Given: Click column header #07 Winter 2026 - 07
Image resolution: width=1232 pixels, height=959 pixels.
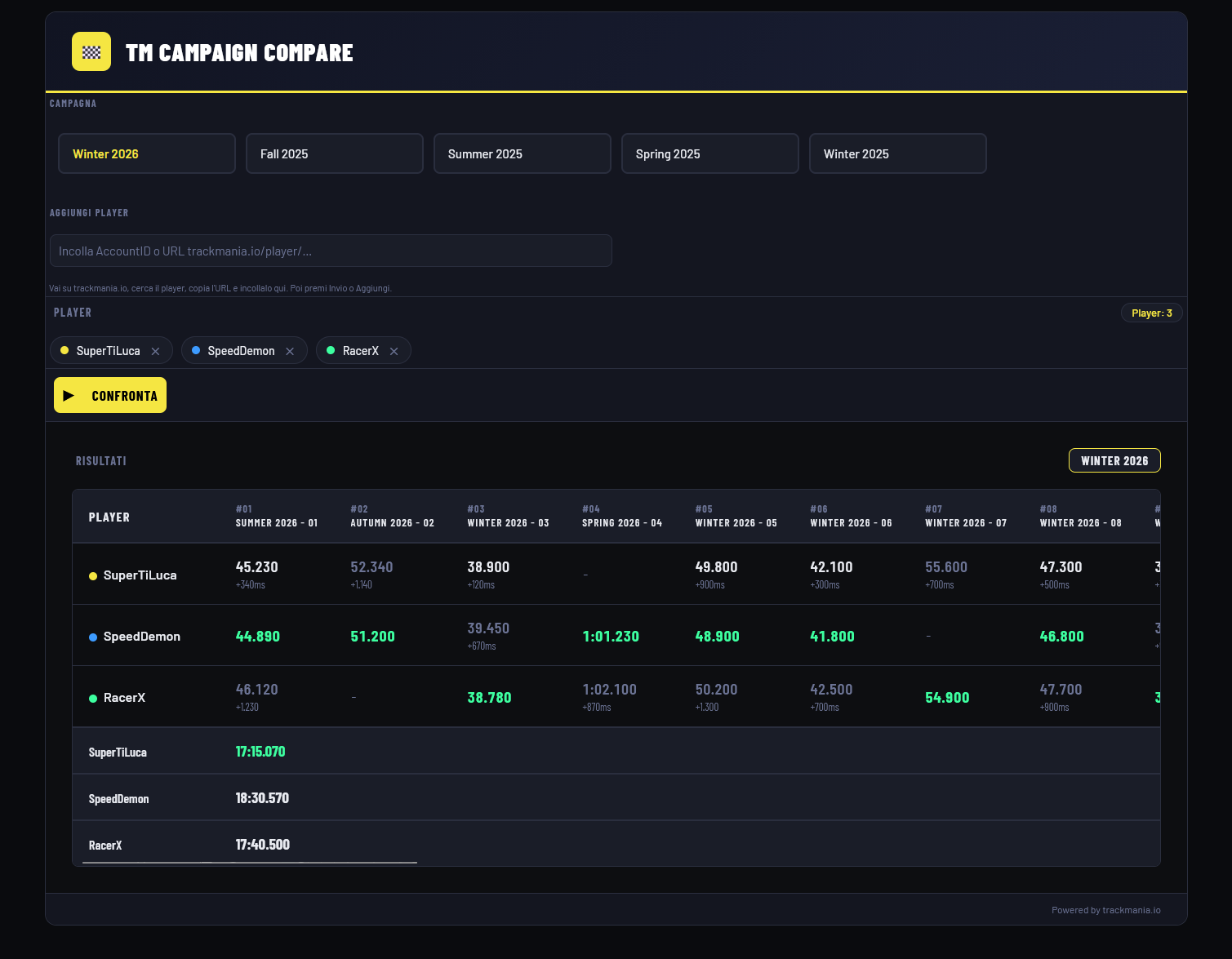Looking at the screenshot, I should [966, 516].
